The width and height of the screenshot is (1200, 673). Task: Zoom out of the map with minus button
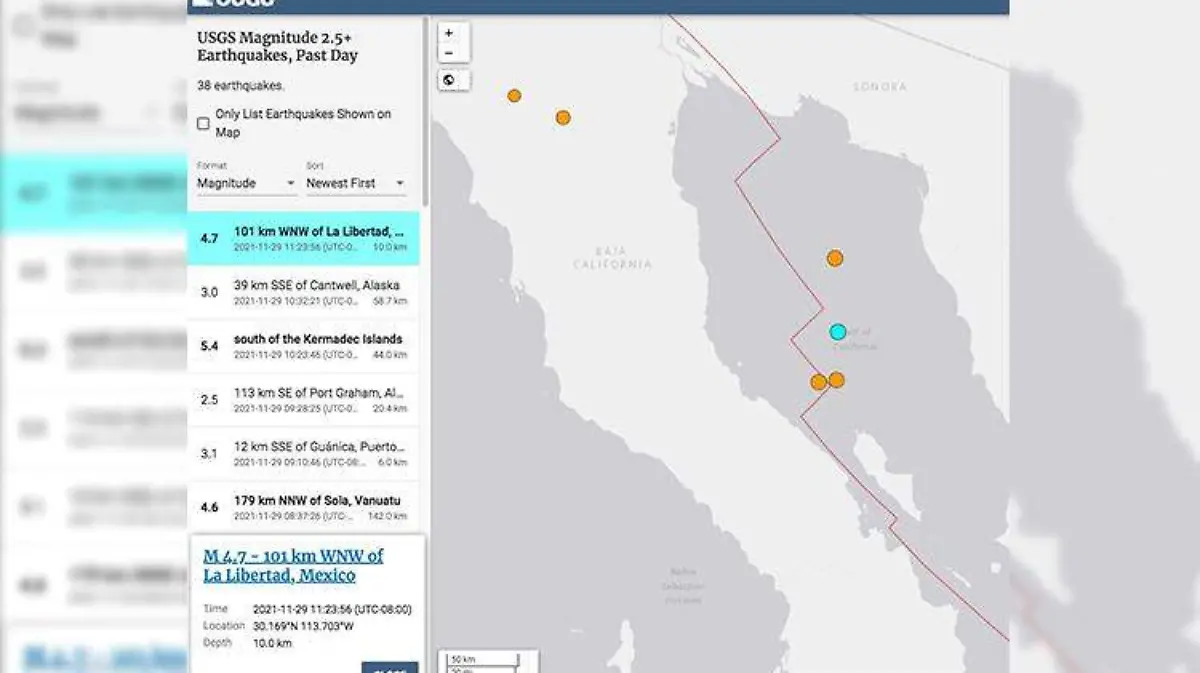[449, 53]
